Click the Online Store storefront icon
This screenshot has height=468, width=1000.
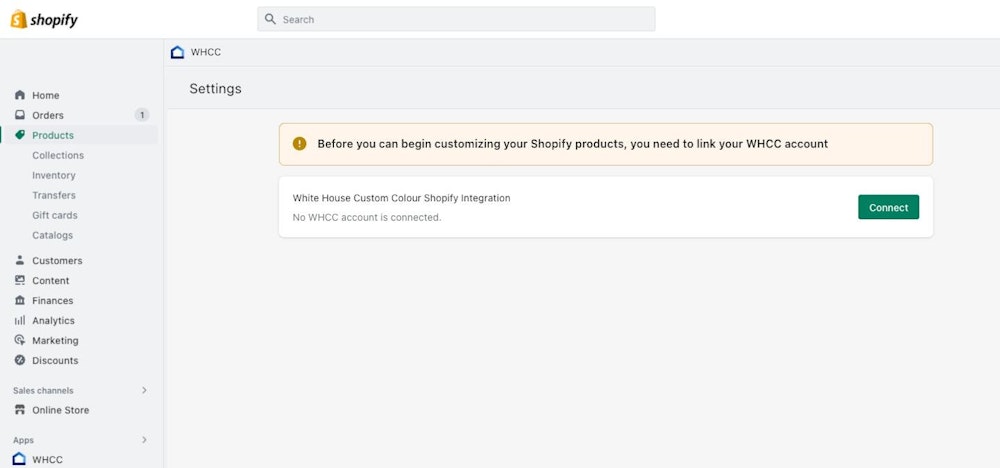click(x=20, y=410)
